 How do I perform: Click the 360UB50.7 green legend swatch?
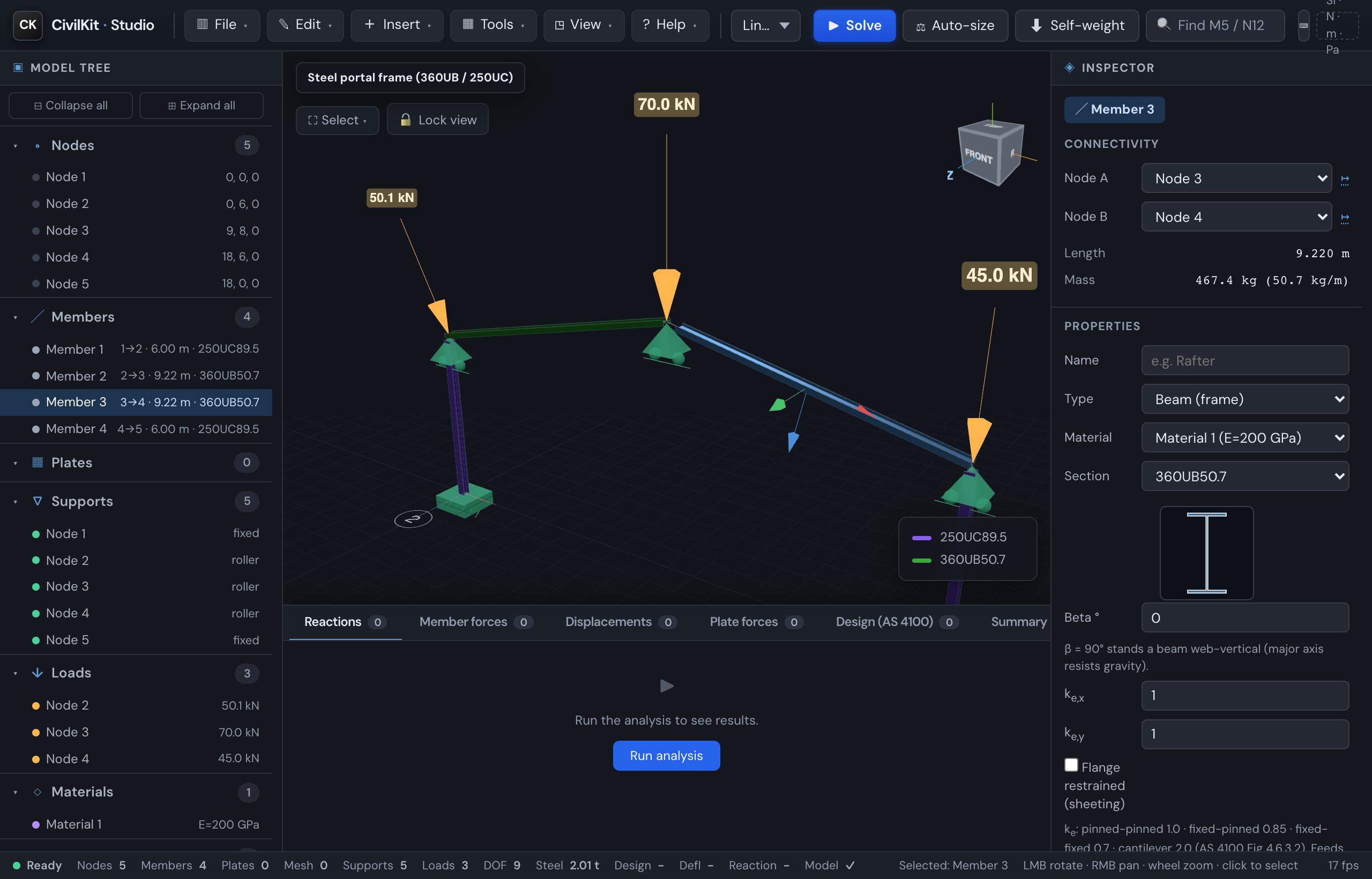(x=922, y=561)
